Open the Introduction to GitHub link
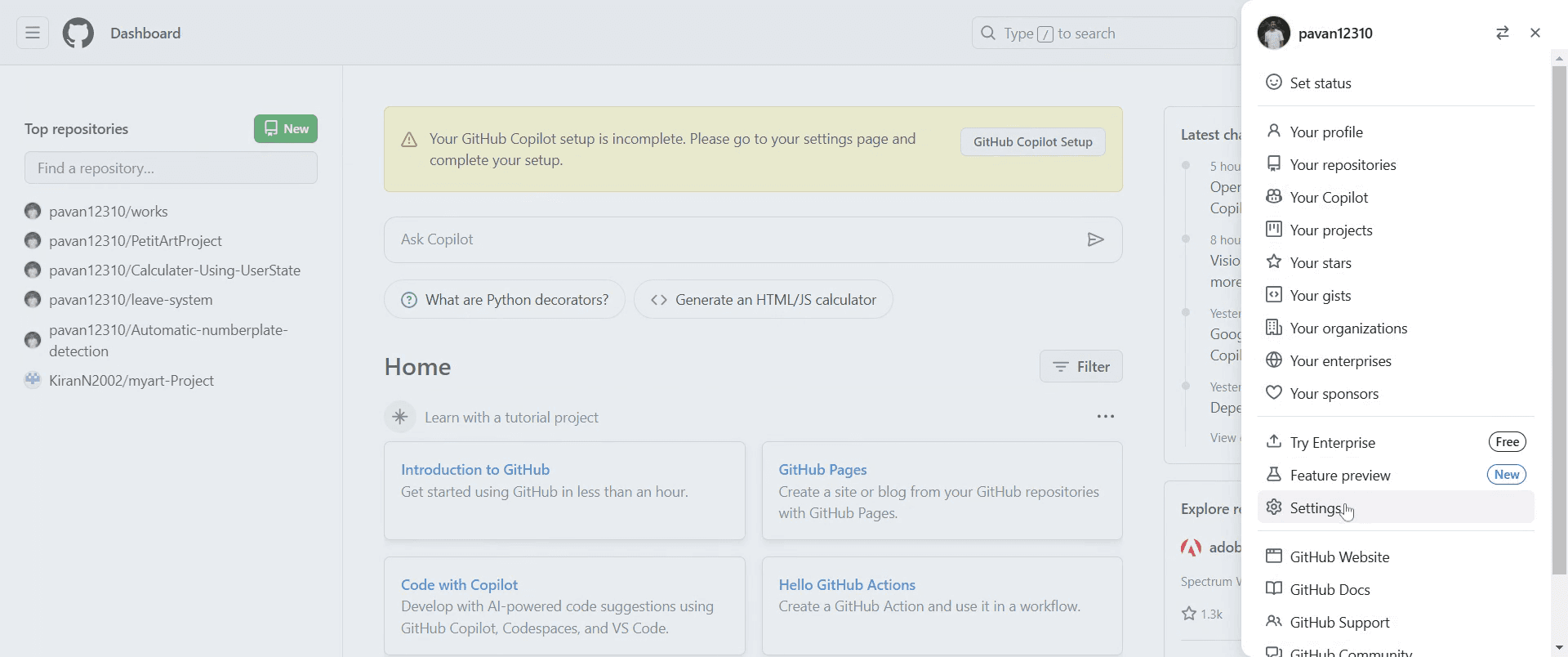 pos(475,470)
